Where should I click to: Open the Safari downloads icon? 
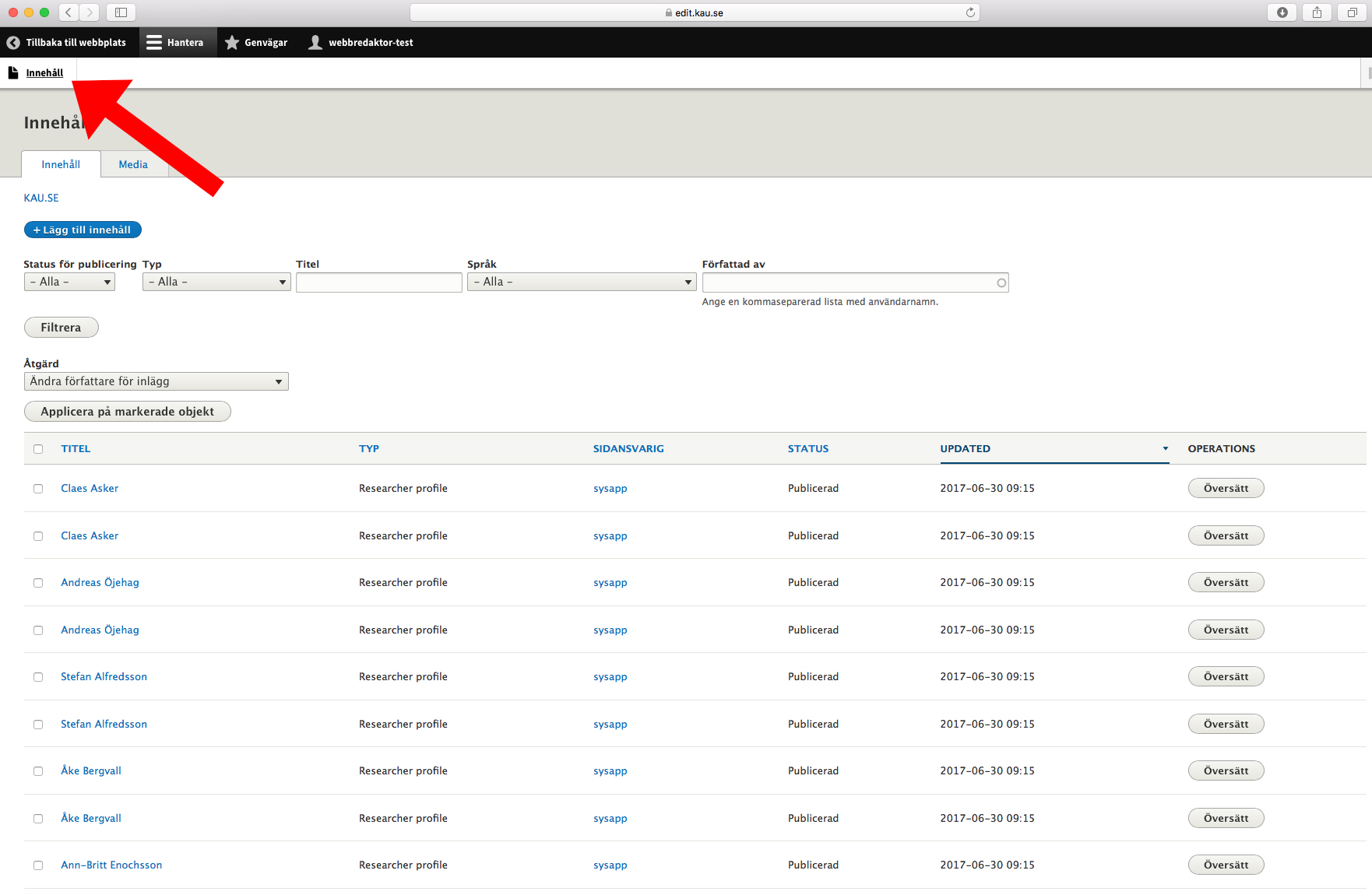point(1282,12)
